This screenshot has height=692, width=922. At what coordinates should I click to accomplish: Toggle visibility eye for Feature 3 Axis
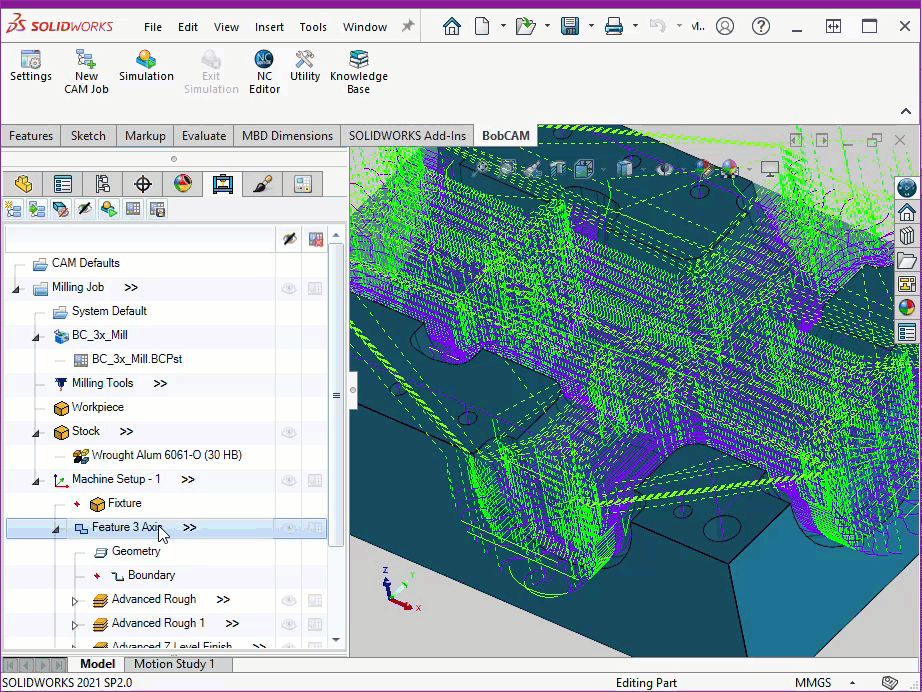pos(289,528)
